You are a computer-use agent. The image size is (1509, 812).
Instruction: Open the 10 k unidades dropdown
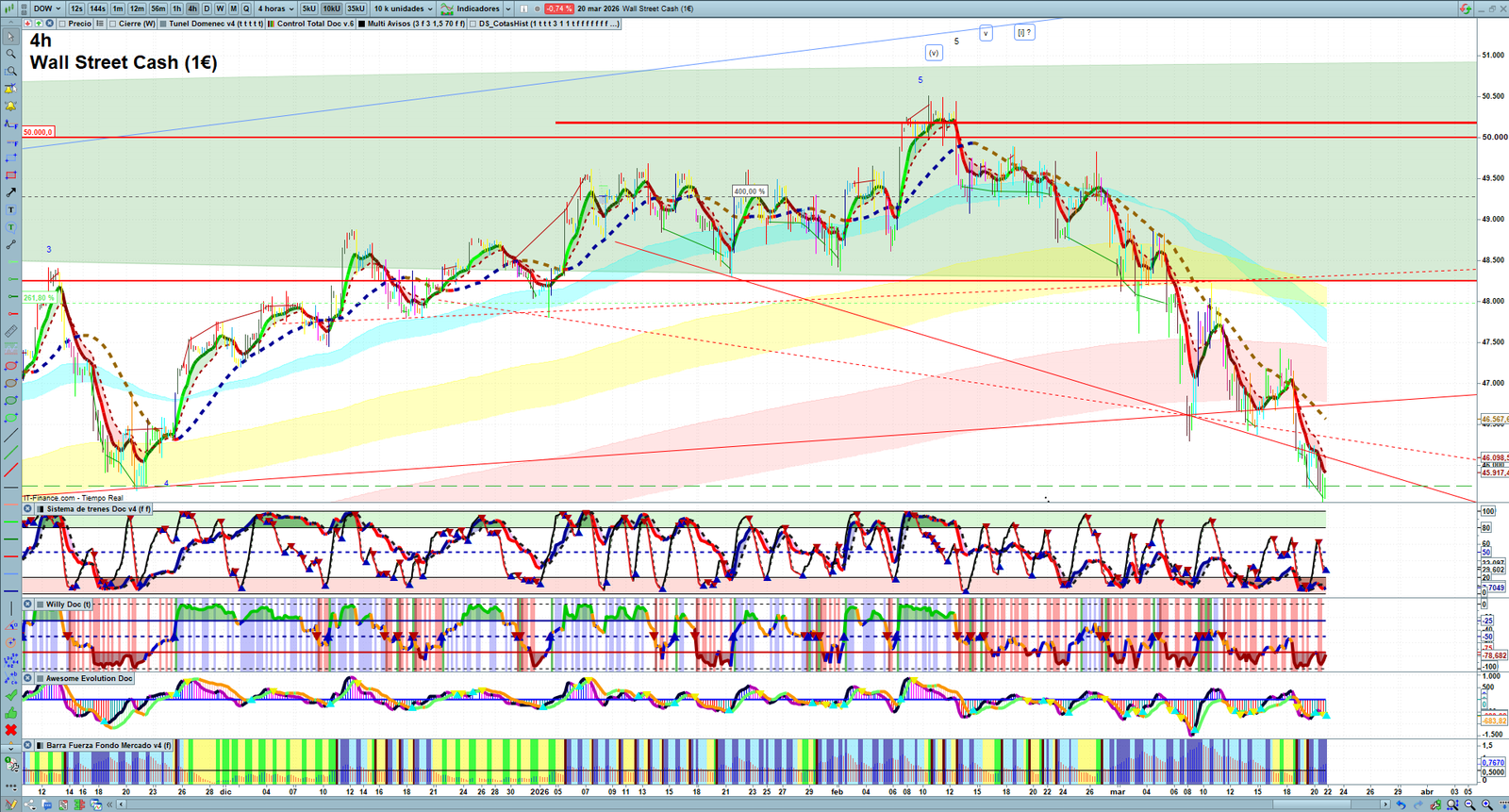[403, 8]
